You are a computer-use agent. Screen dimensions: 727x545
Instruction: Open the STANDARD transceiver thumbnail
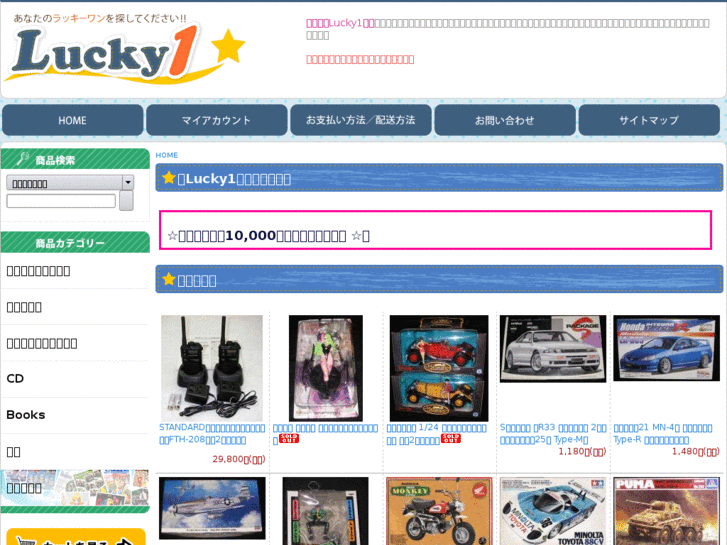212,368
